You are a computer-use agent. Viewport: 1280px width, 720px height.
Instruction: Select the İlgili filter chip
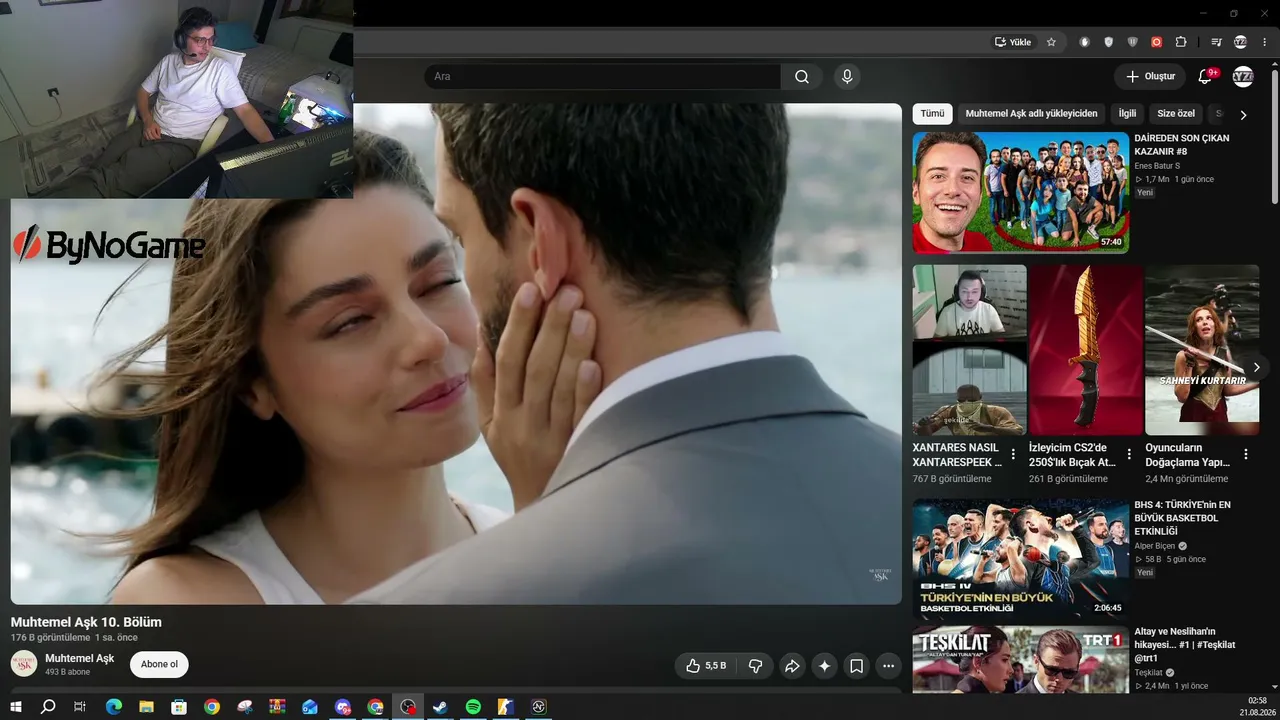(1127, 114)
